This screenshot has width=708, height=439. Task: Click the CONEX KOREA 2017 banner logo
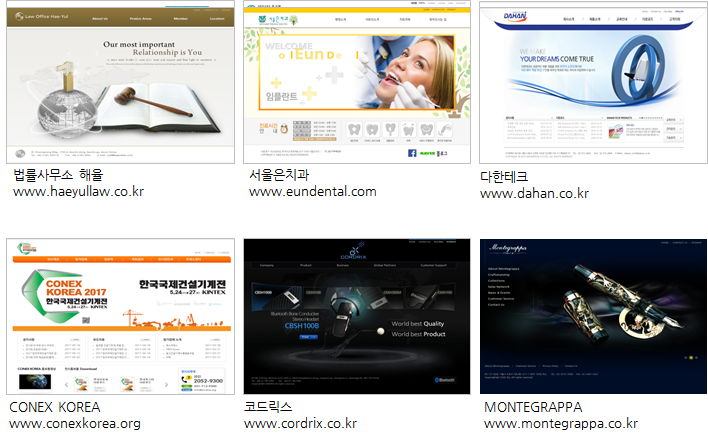[x=65, y=296]
